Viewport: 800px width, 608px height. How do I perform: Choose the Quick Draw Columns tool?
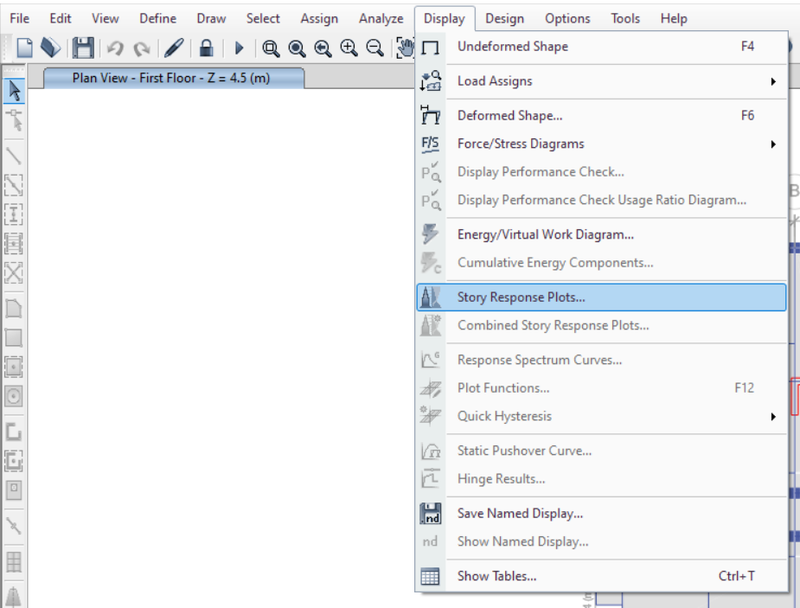(14, 215)
